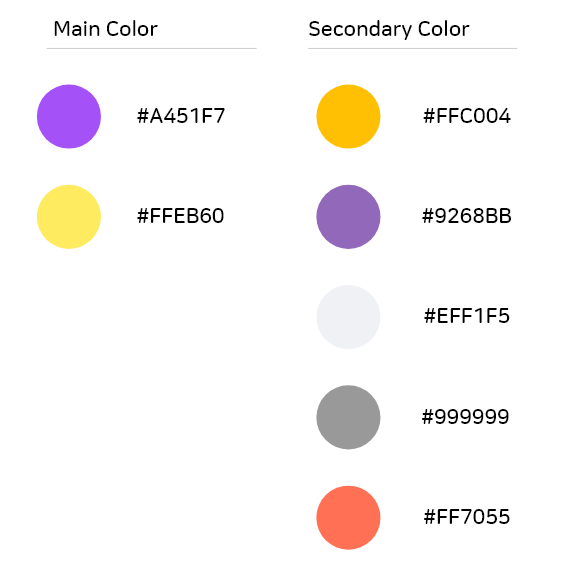The image size is (572, 573).
Task: Click the word "Secondary" in the heading
Action: tap(360, 30)
